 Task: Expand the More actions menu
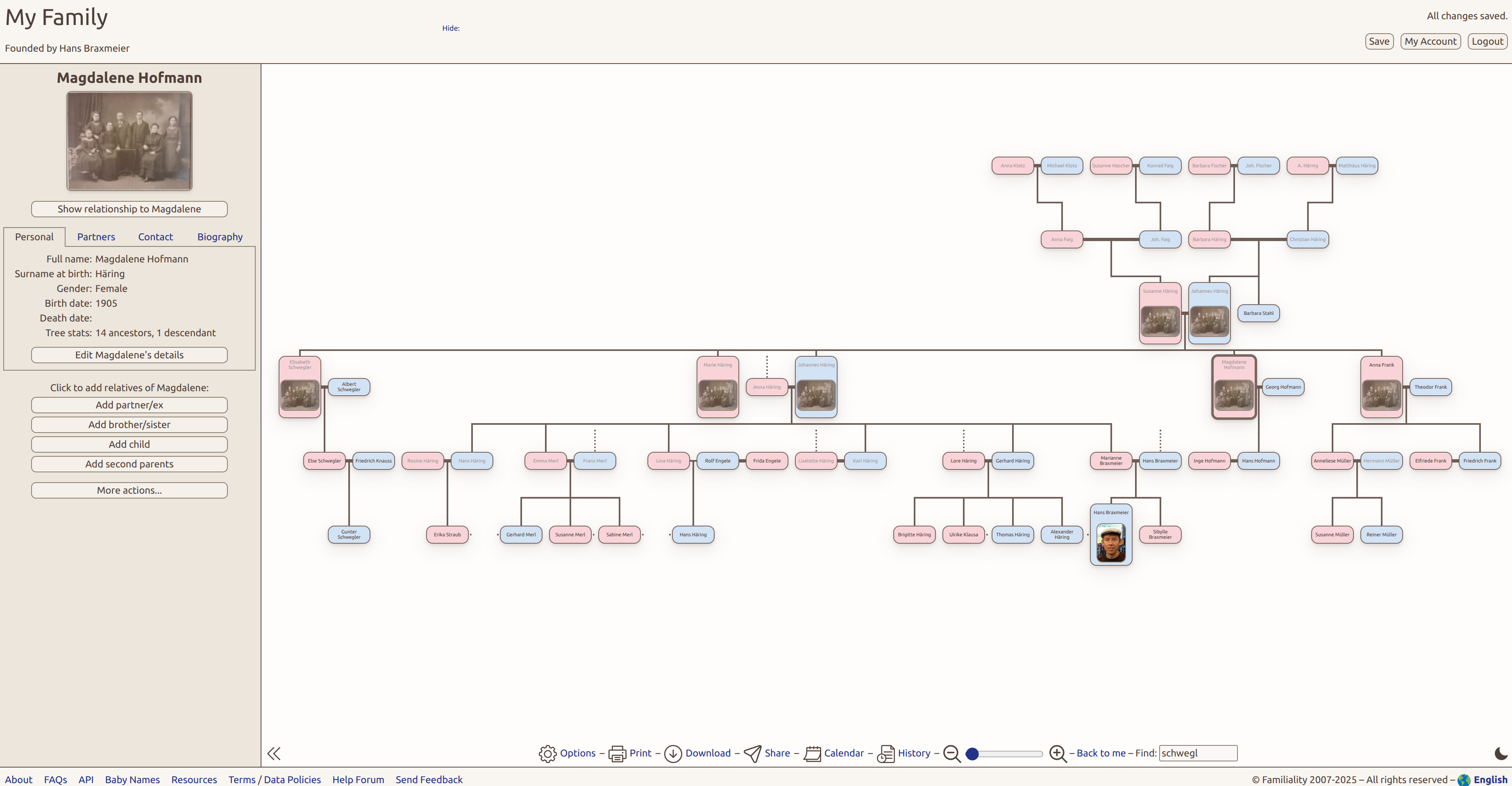[x=129, y=490]
